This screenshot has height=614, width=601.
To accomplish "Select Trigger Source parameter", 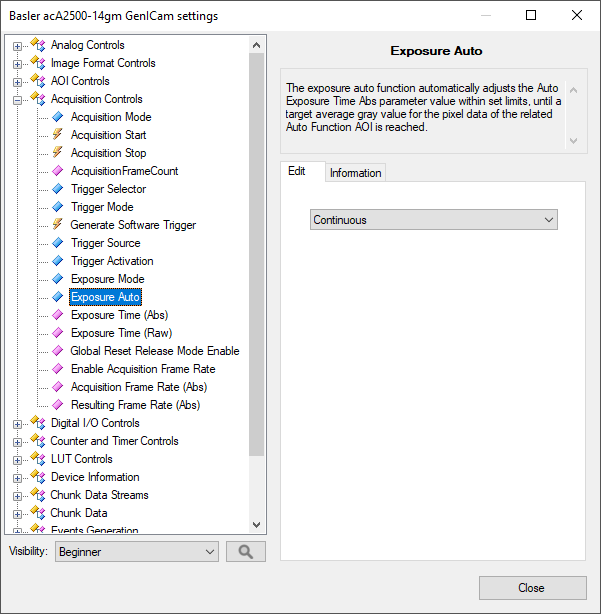I will pyautogui.click(x=105, y=243).
